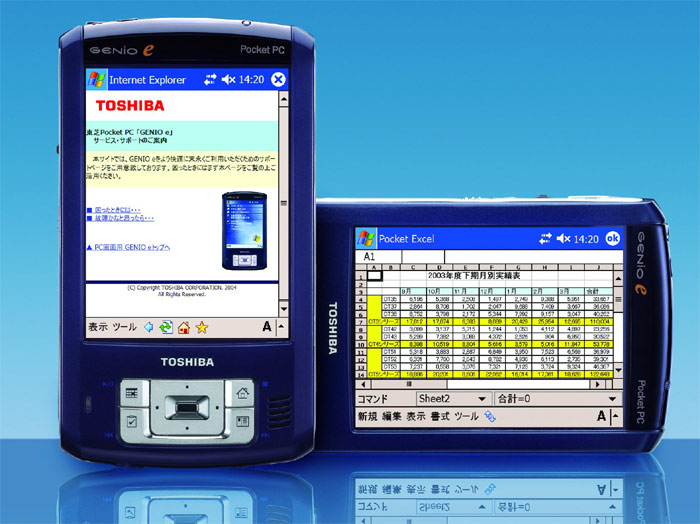Screen dimensions: 700x524
Task: Tap the input method A in Internet Explorer
Action: (267, 327)
